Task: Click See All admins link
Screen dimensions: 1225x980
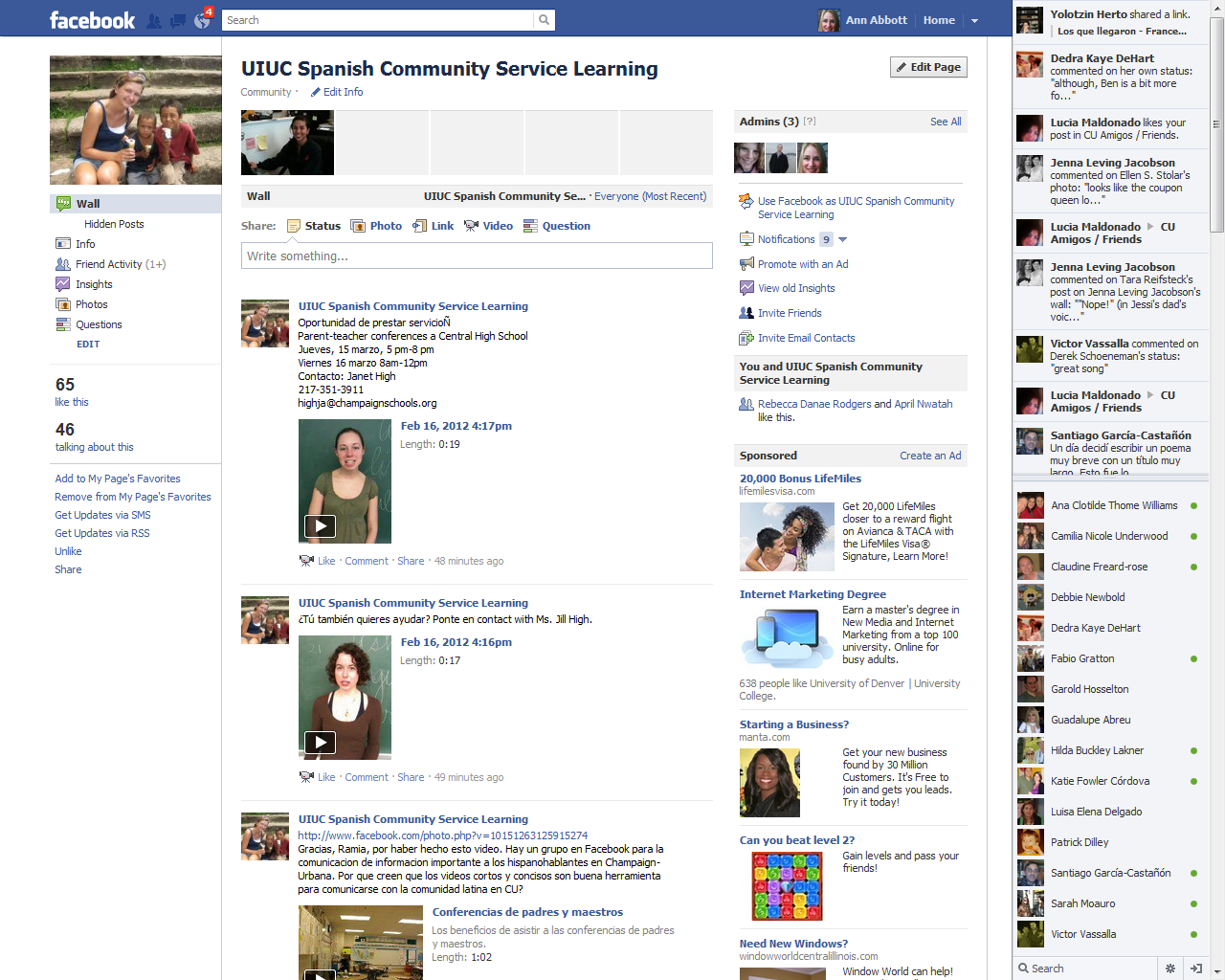Action: click(x=946, y=122)
